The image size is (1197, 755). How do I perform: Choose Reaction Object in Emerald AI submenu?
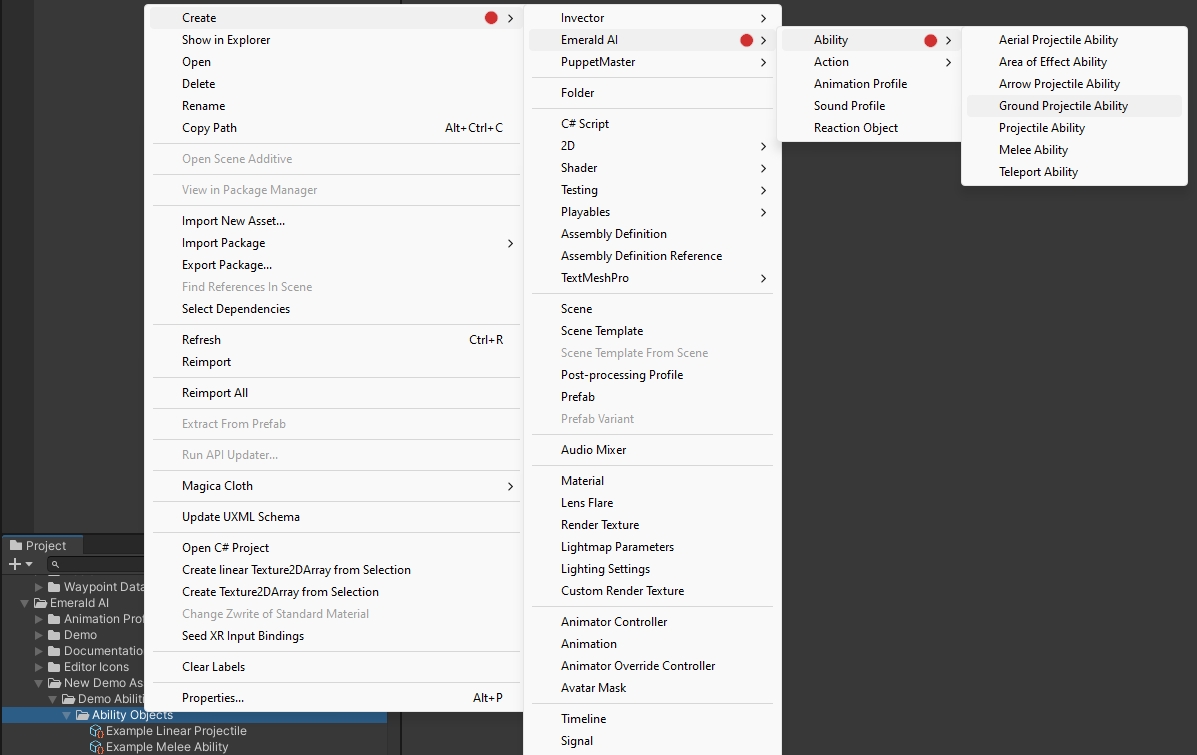pos(855,128)
